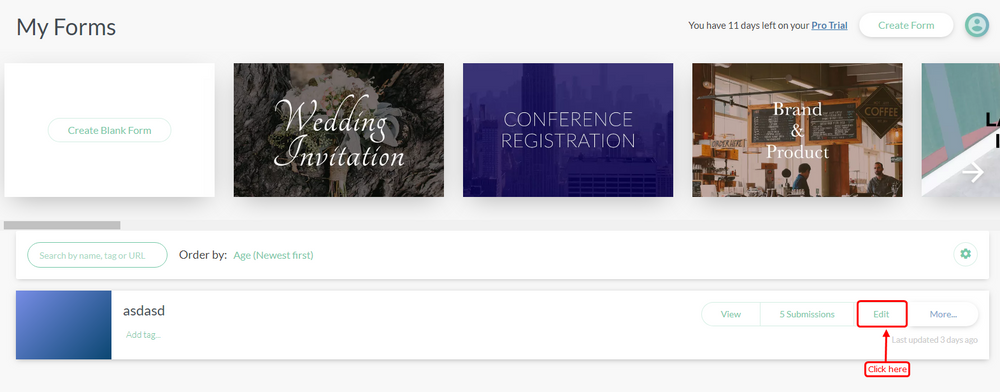Open the asdasd form color thumbnail
Screen dimensions: 1000x392
(x=64, y=325)
